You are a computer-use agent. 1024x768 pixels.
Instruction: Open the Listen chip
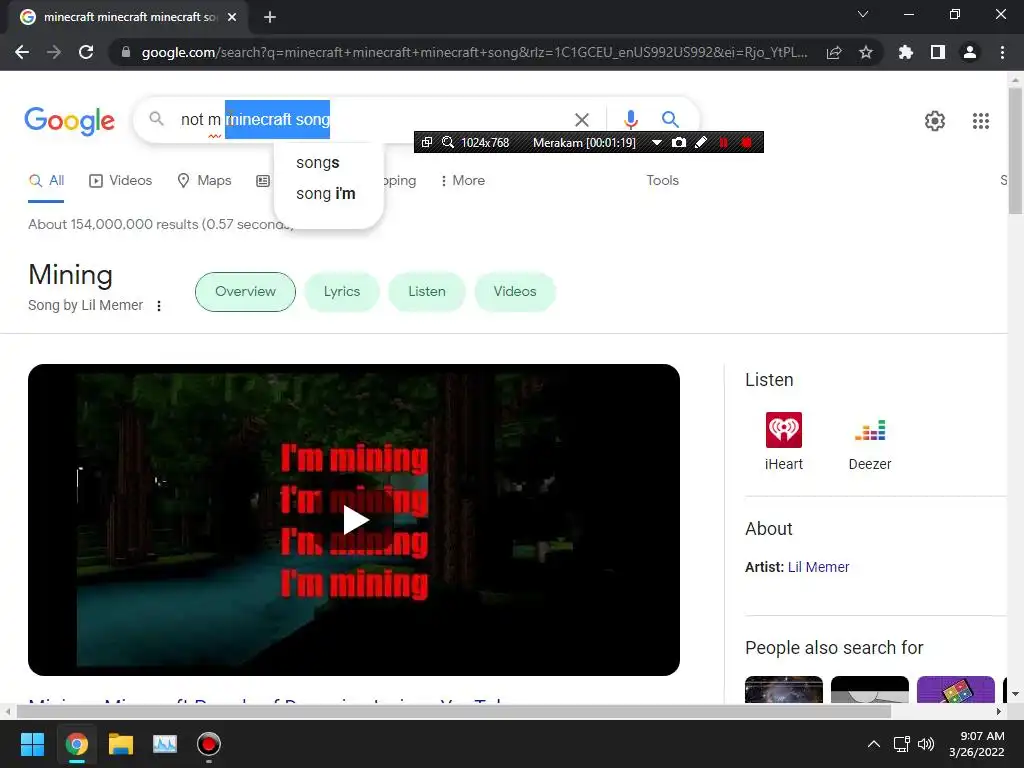pos(426,292)
